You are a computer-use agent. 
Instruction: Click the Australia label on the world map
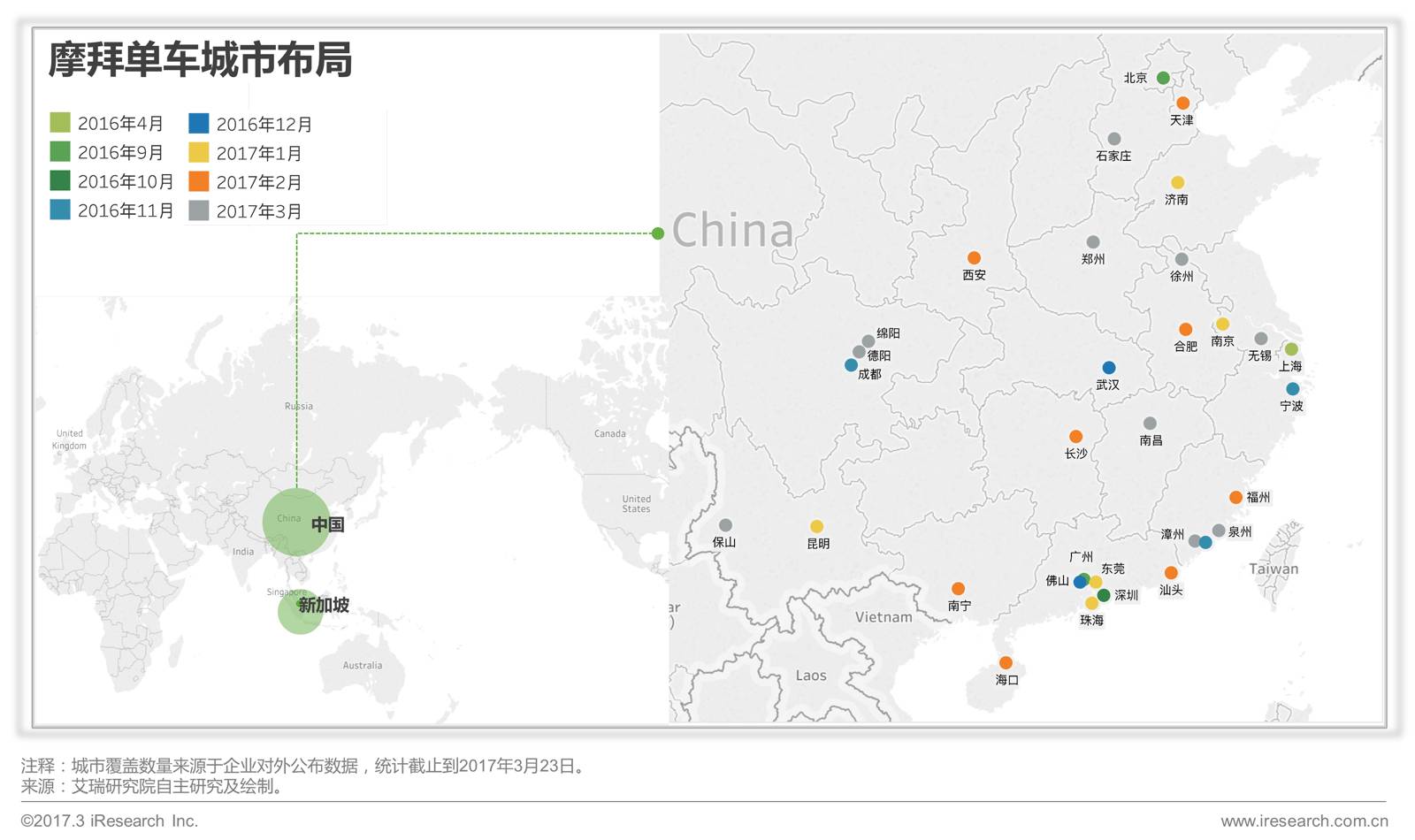(x=363, y=665)
